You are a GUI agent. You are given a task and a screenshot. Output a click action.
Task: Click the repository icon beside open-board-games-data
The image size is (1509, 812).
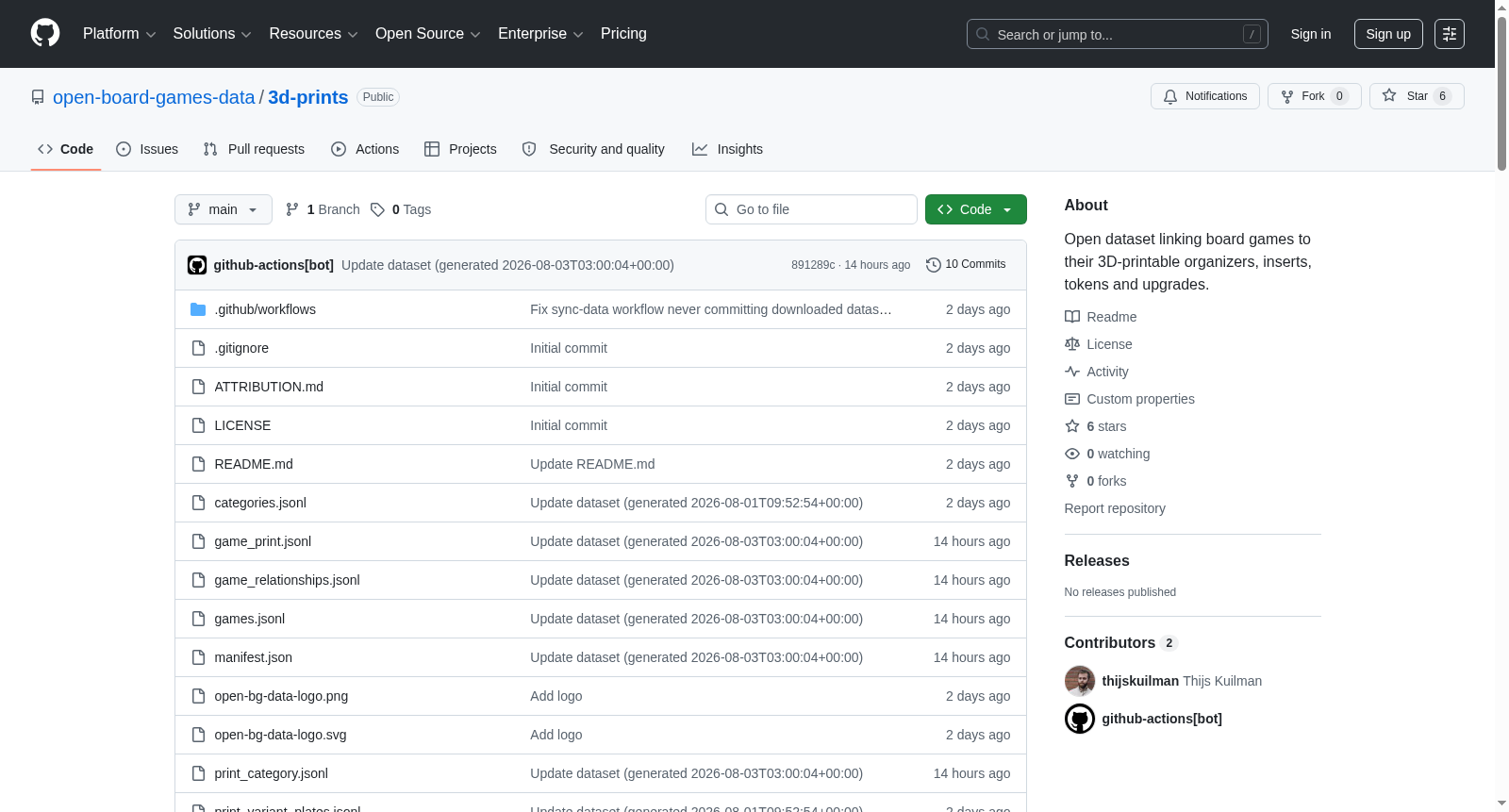(38, 97)
